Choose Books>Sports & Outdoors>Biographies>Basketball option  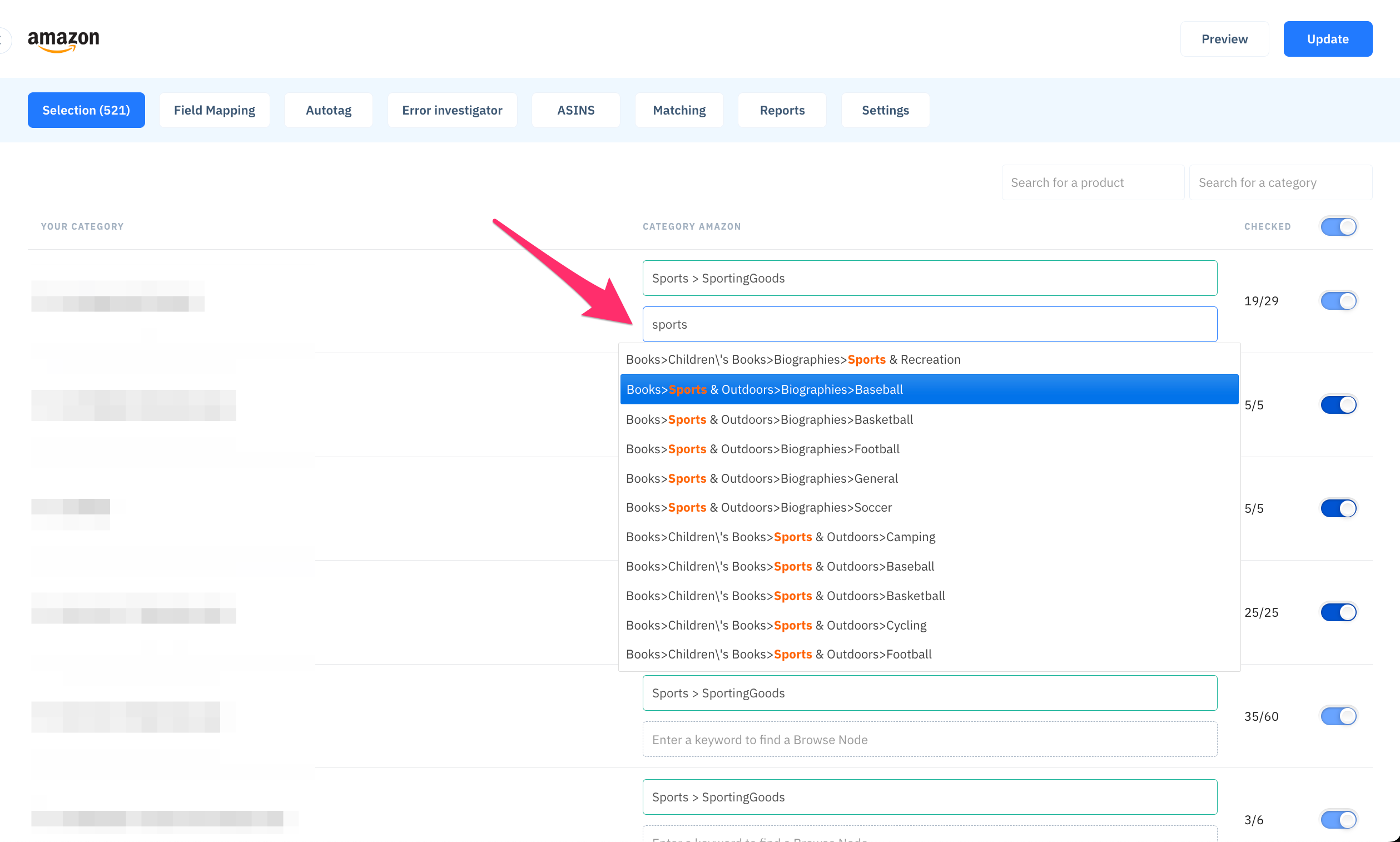[x=929, y=420]
